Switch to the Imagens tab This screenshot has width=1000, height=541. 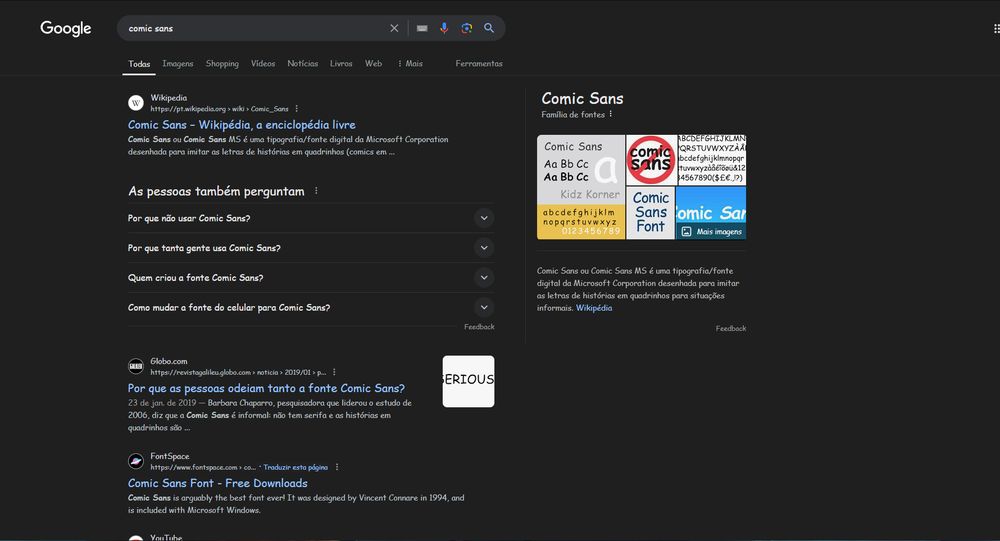click(177, 63)
